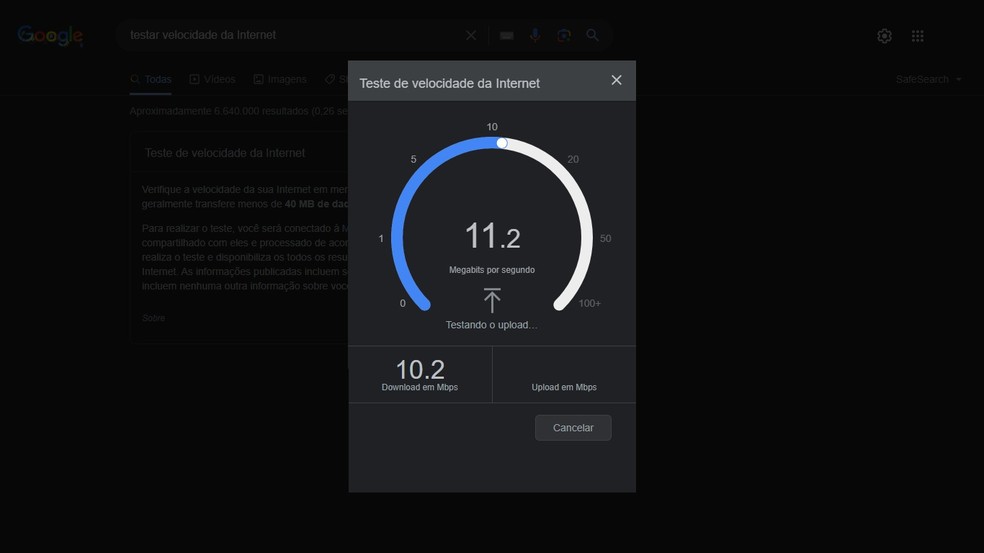Expand the SafeSearch dropdown
Screen dimensions: 984x553
pos(929,79)
